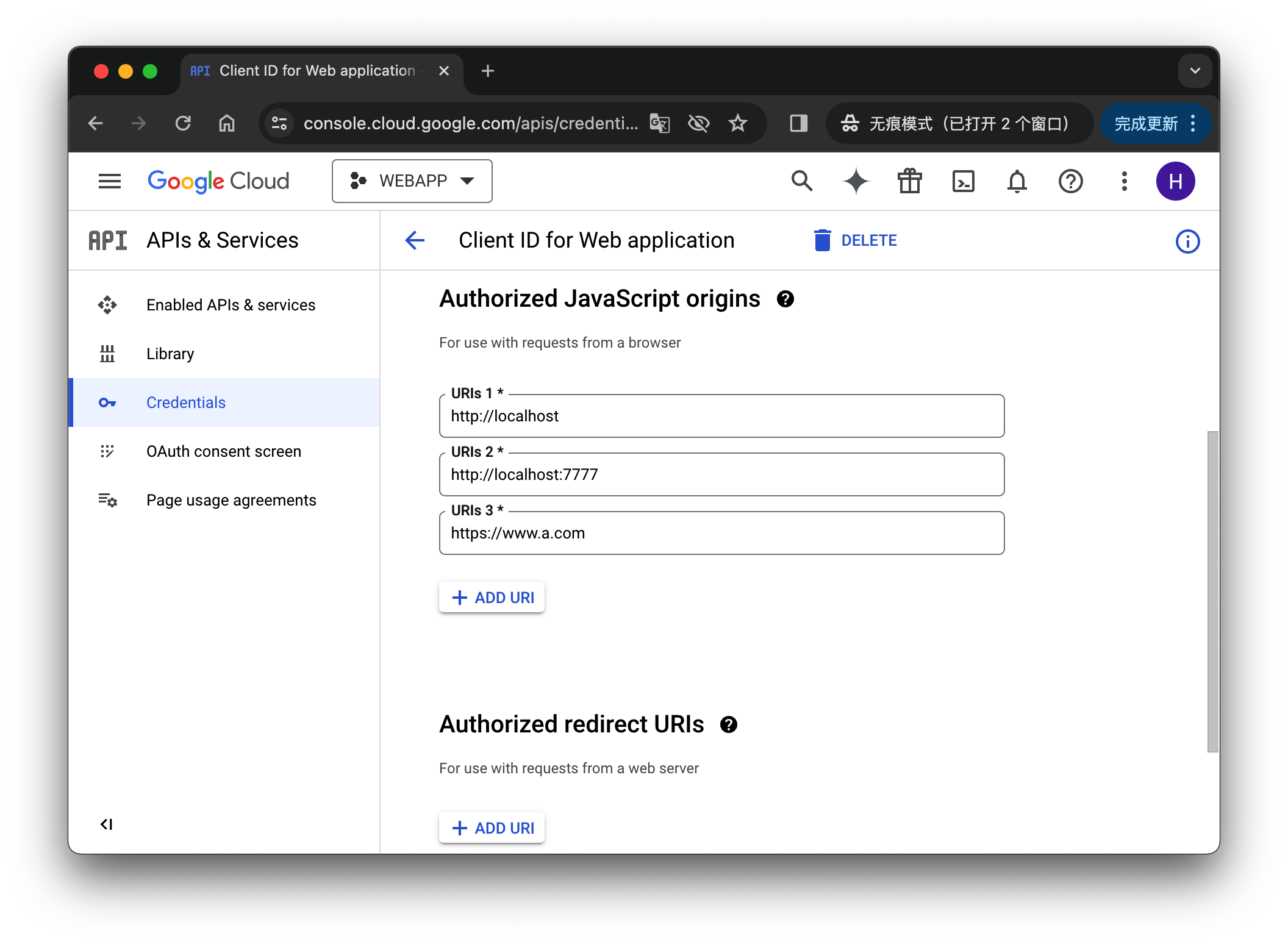
Task: Delete this client ID
Action: (855, 240)
